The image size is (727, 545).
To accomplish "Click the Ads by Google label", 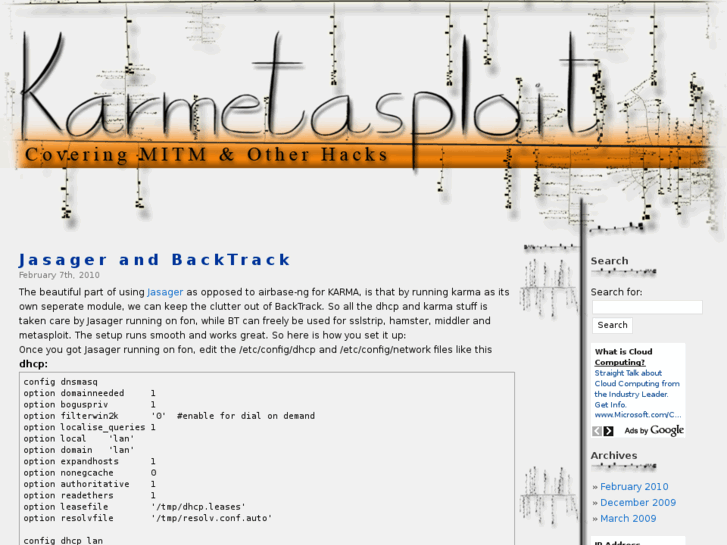I will [x=654, y=430].
